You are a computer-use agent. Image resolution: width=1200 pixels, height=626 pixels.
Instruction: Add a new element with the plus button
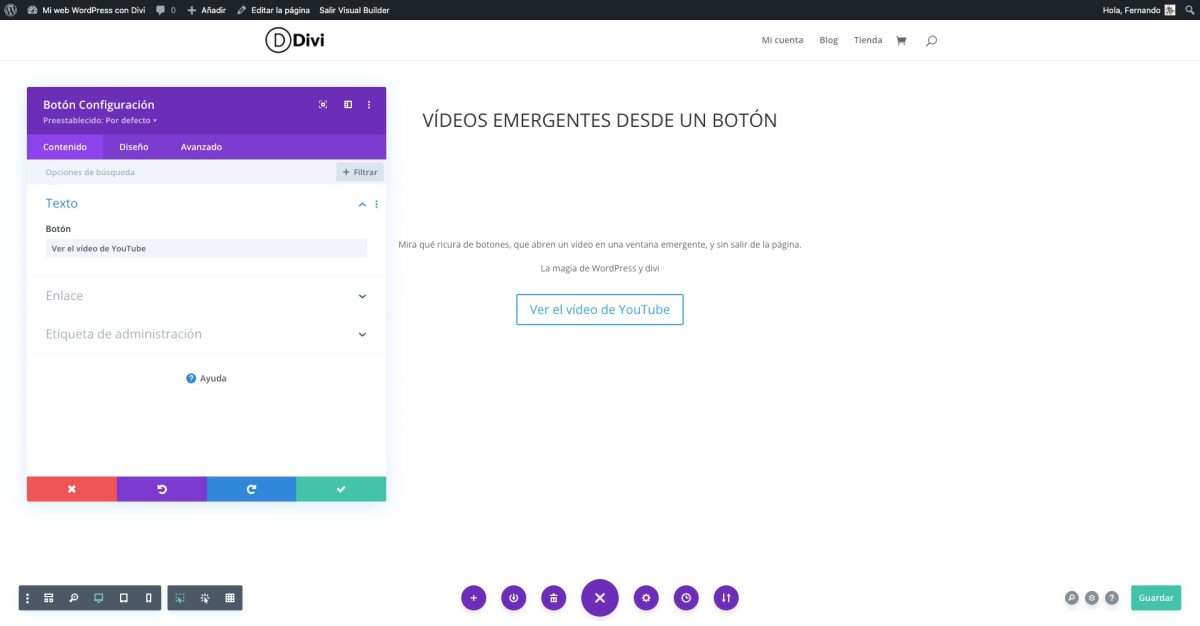pos(473,597)
